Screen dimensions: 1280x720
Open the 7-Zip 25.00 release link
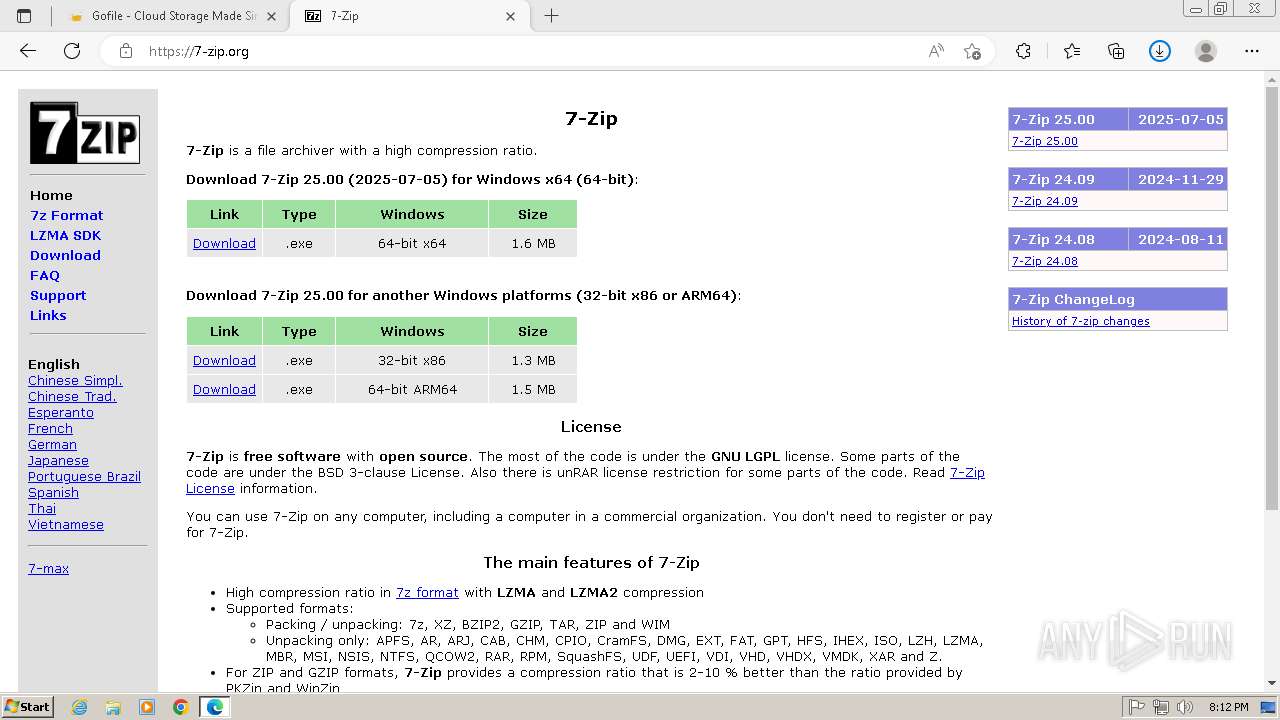(x=1045, y=141)
